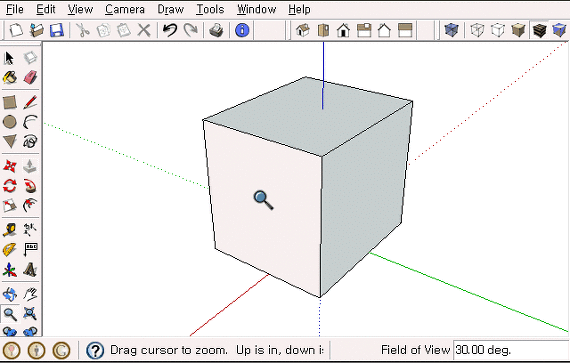Toggle X-ray display mode blue cube

451,30
